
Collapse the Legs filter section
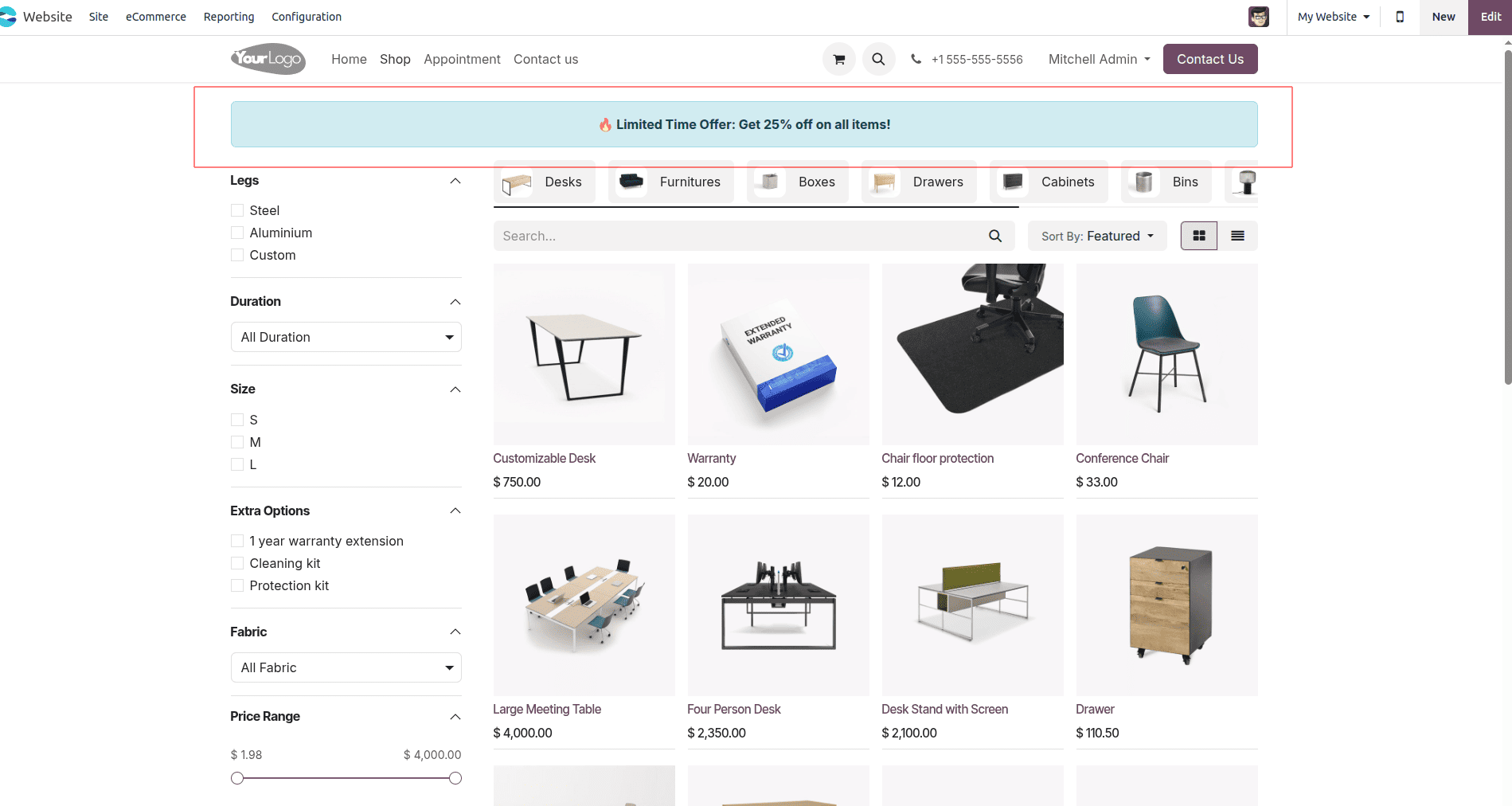coord(455,181)
